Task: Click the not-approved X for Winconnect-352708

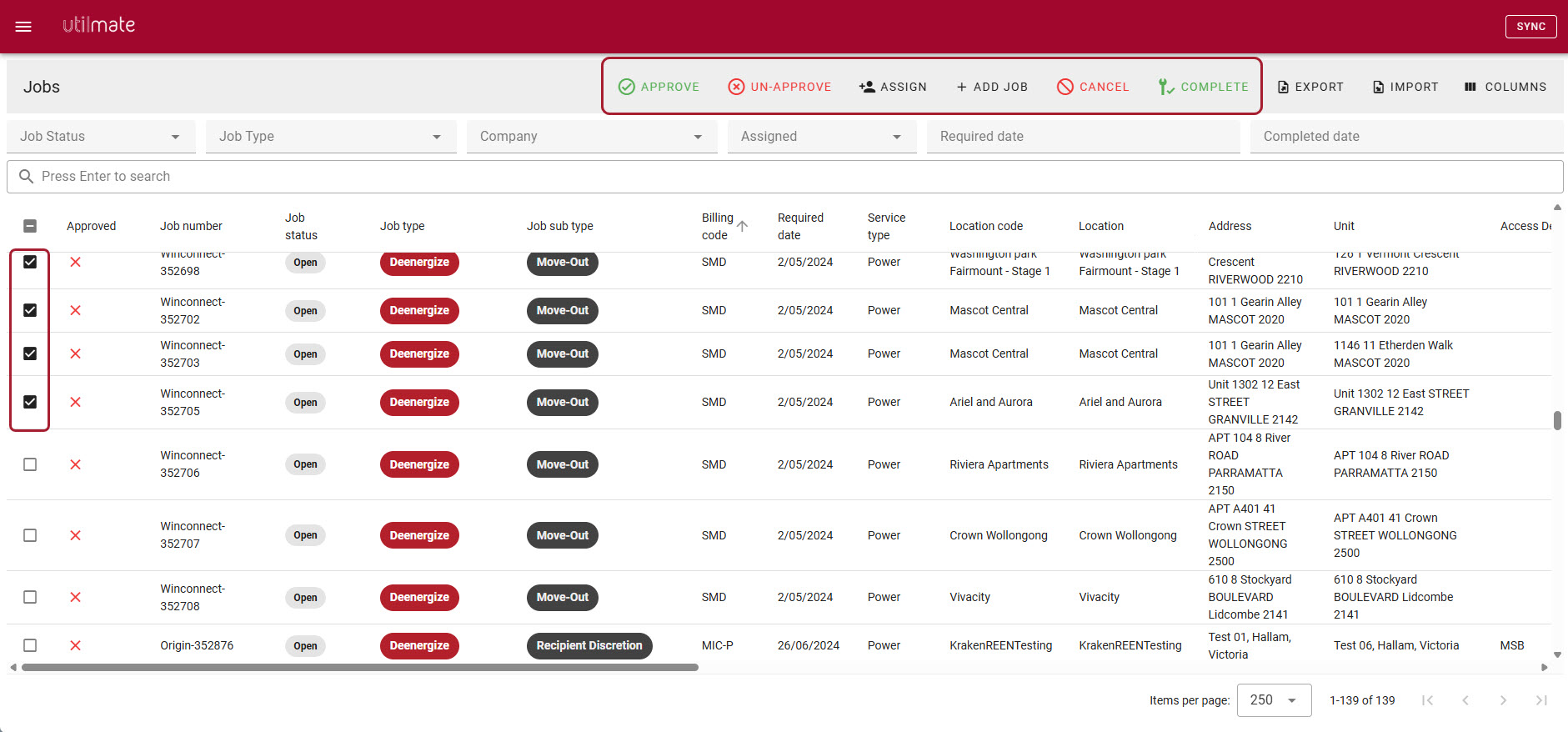Action: (75, 597)
